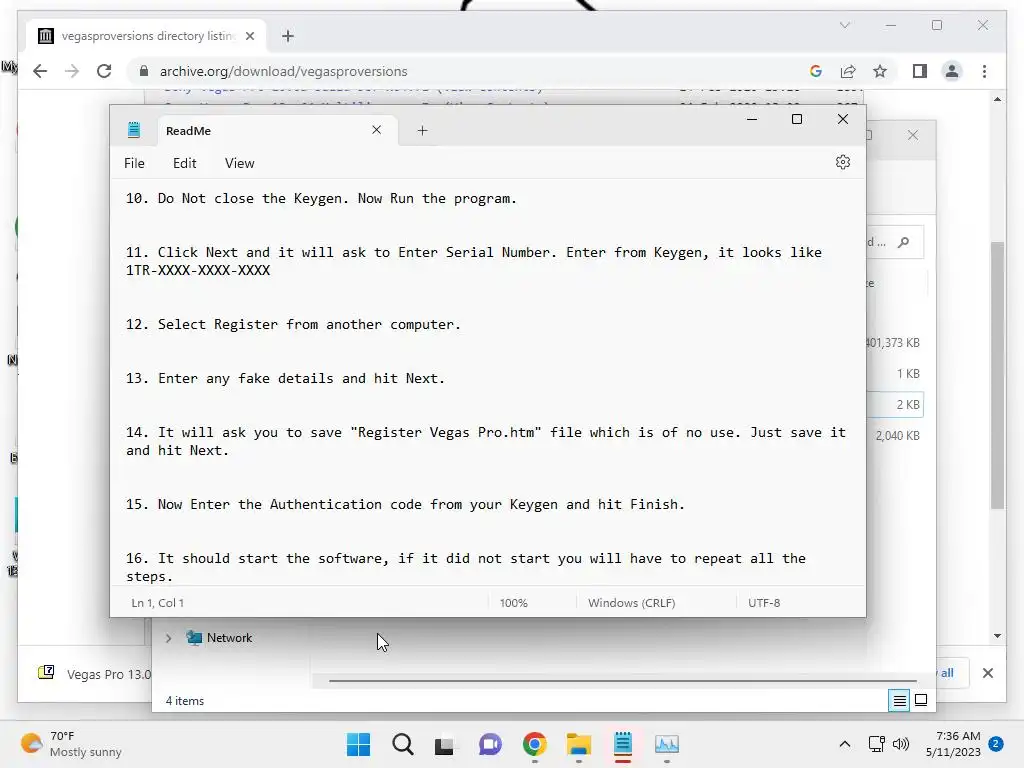
Task: Close the Explorer window behind Notepad
Action: coord(912,135)
